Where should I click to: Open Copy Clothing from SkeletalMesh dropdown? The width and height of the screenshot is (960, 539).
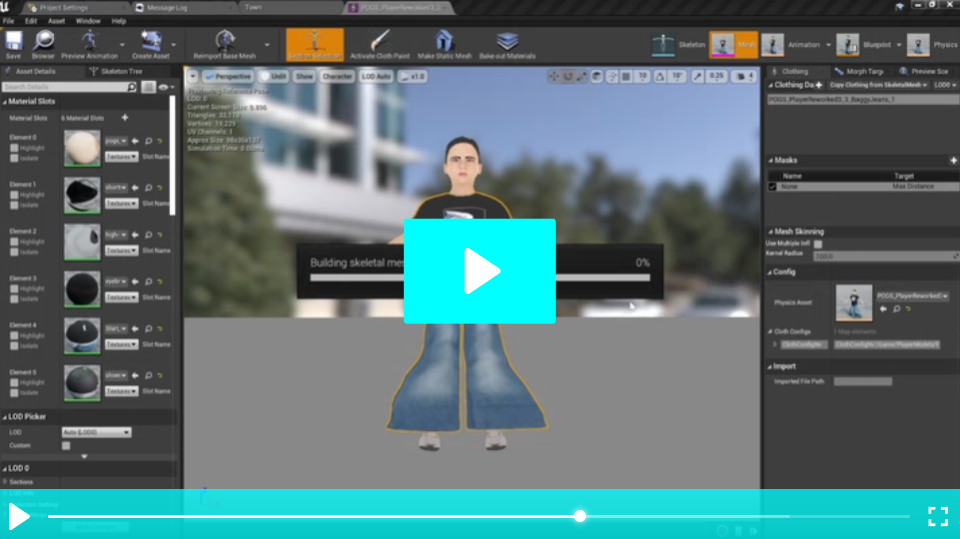pyautogui.click(x=878, y=85)
